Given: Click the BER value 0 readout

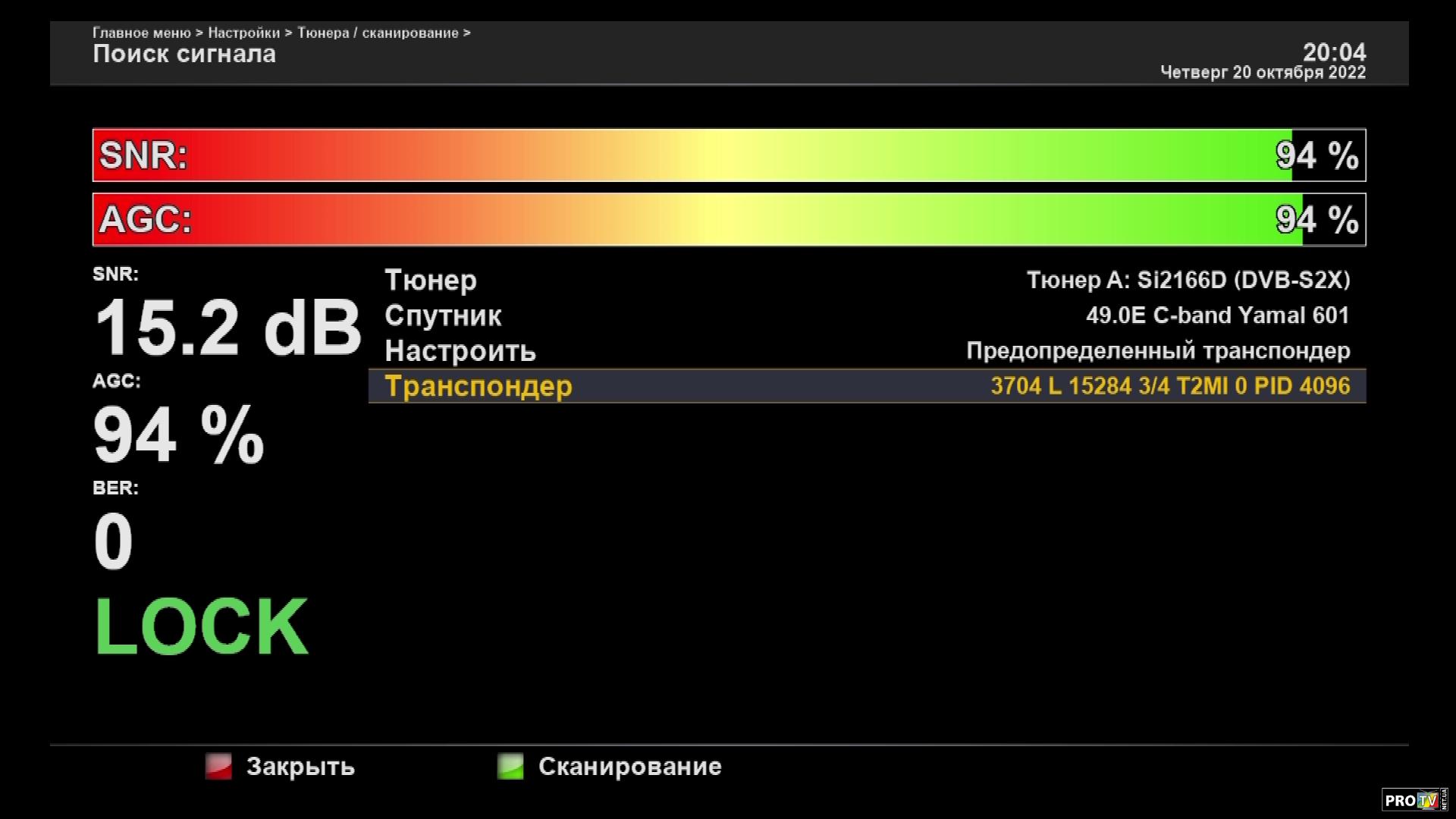Looking at the screenshot, I should pyautogui.click(x=113, y=541).
